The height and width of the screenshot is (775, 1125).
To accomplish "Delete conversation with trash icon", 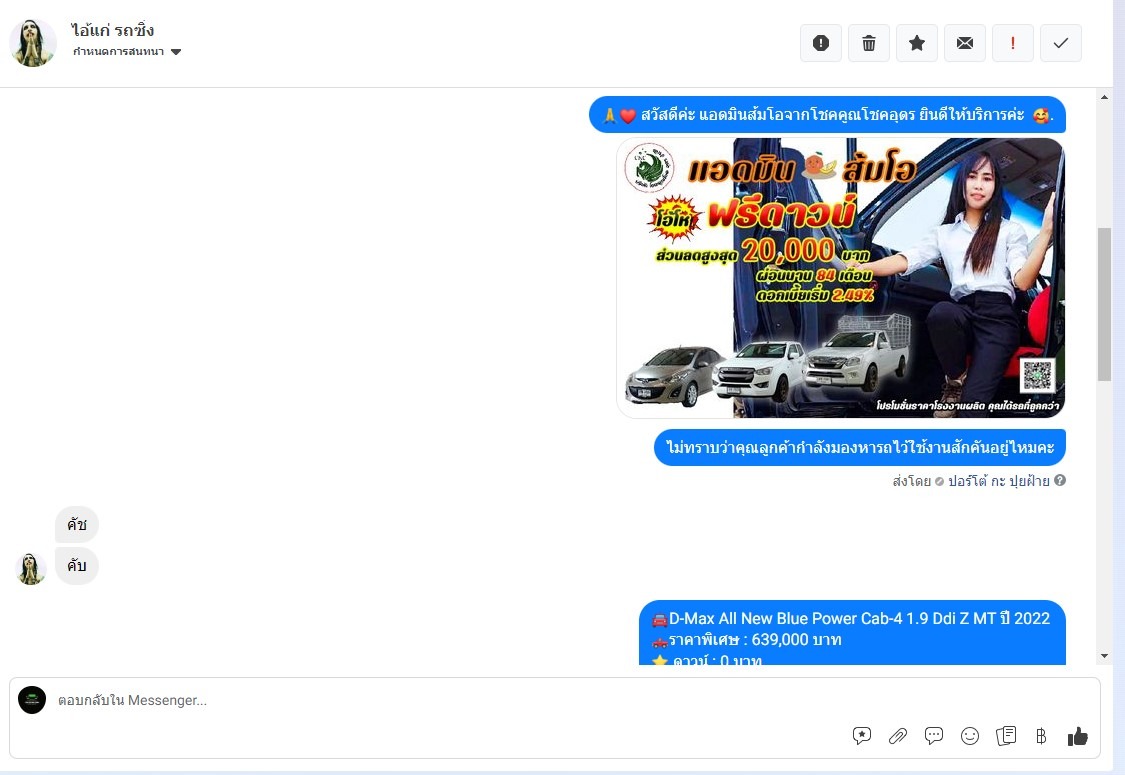I will [x=869, y=43].
